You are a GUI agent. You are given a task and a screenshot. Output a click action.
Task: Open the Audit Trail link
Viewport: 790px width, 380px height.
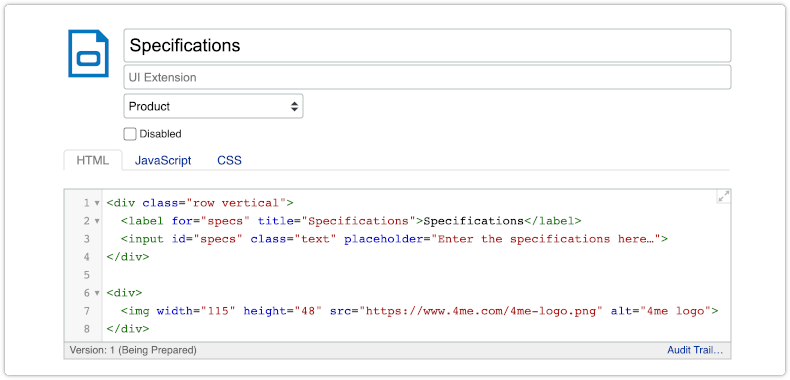pyautogui.click(x=695, y=350)
